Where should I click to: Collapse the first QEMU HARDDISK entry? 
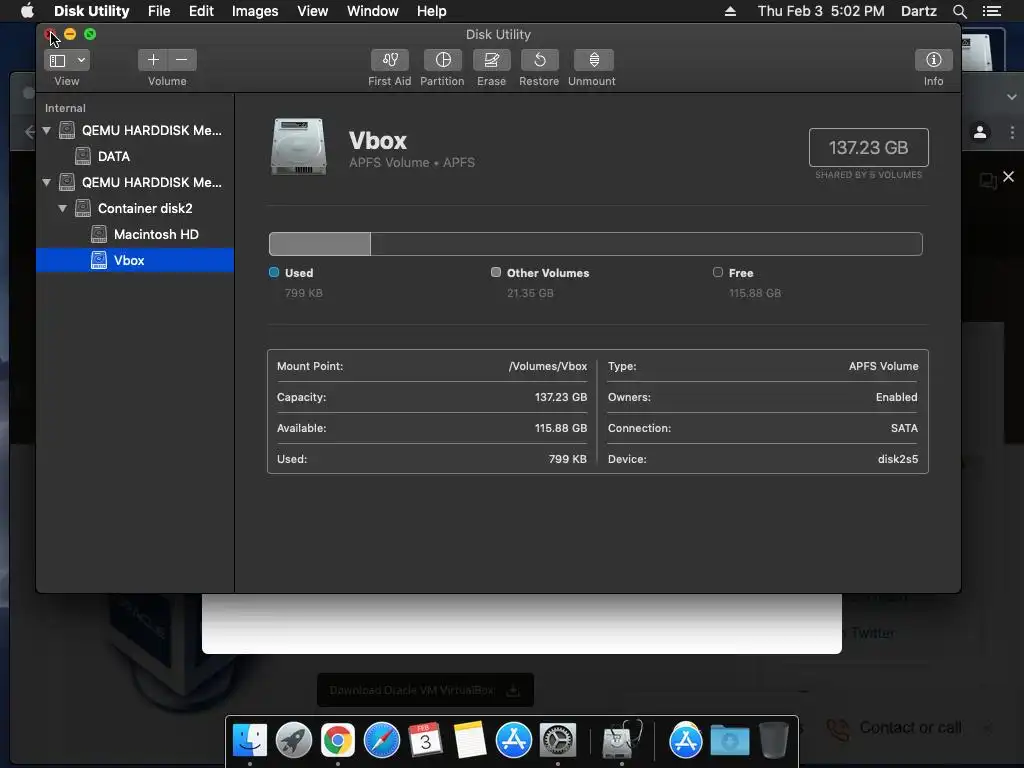click(46, 131)
